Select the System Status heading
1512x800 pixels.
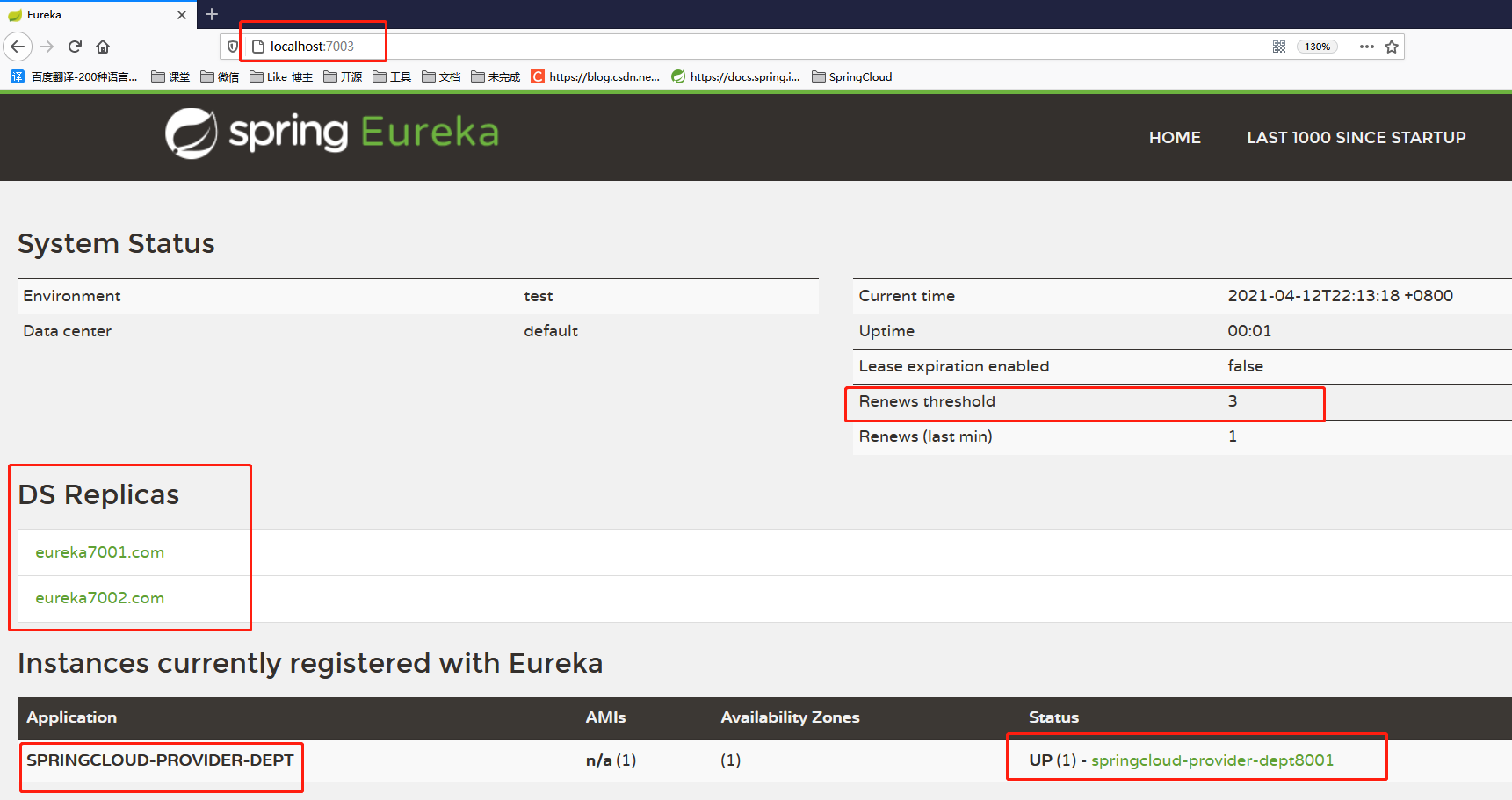point(116,243)
